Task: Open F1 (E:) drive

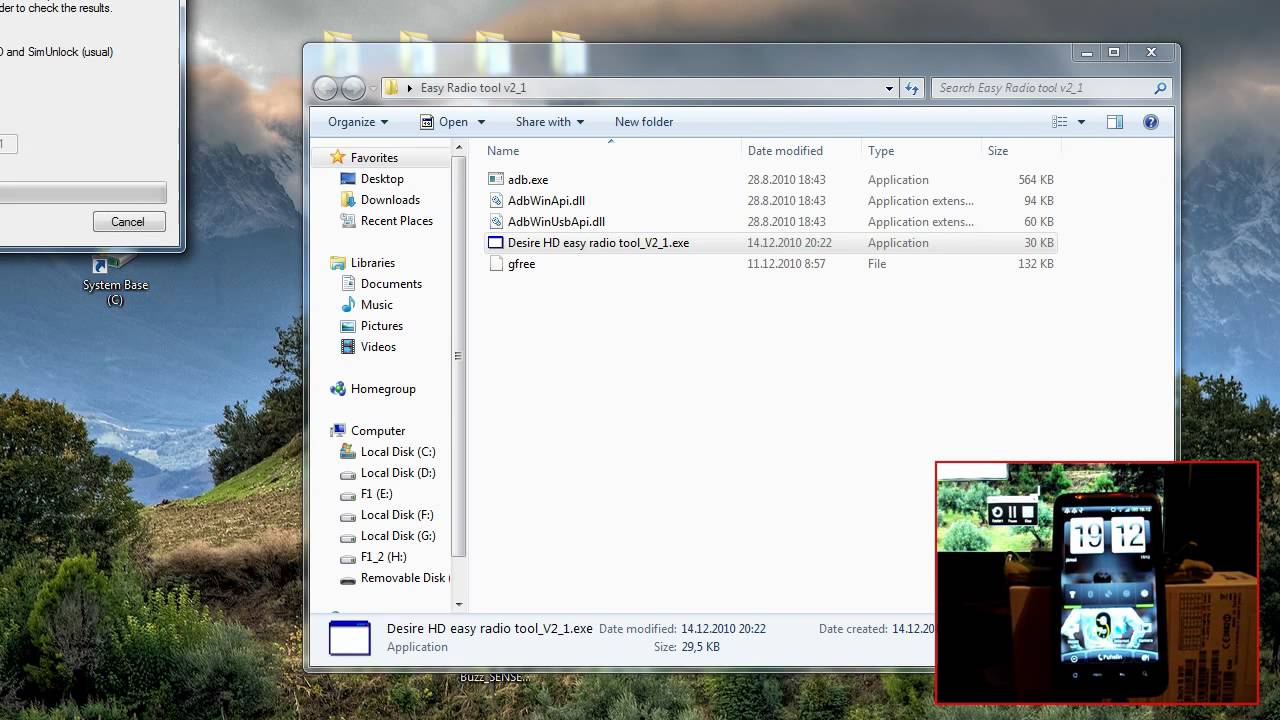Action: pos(376,494)
